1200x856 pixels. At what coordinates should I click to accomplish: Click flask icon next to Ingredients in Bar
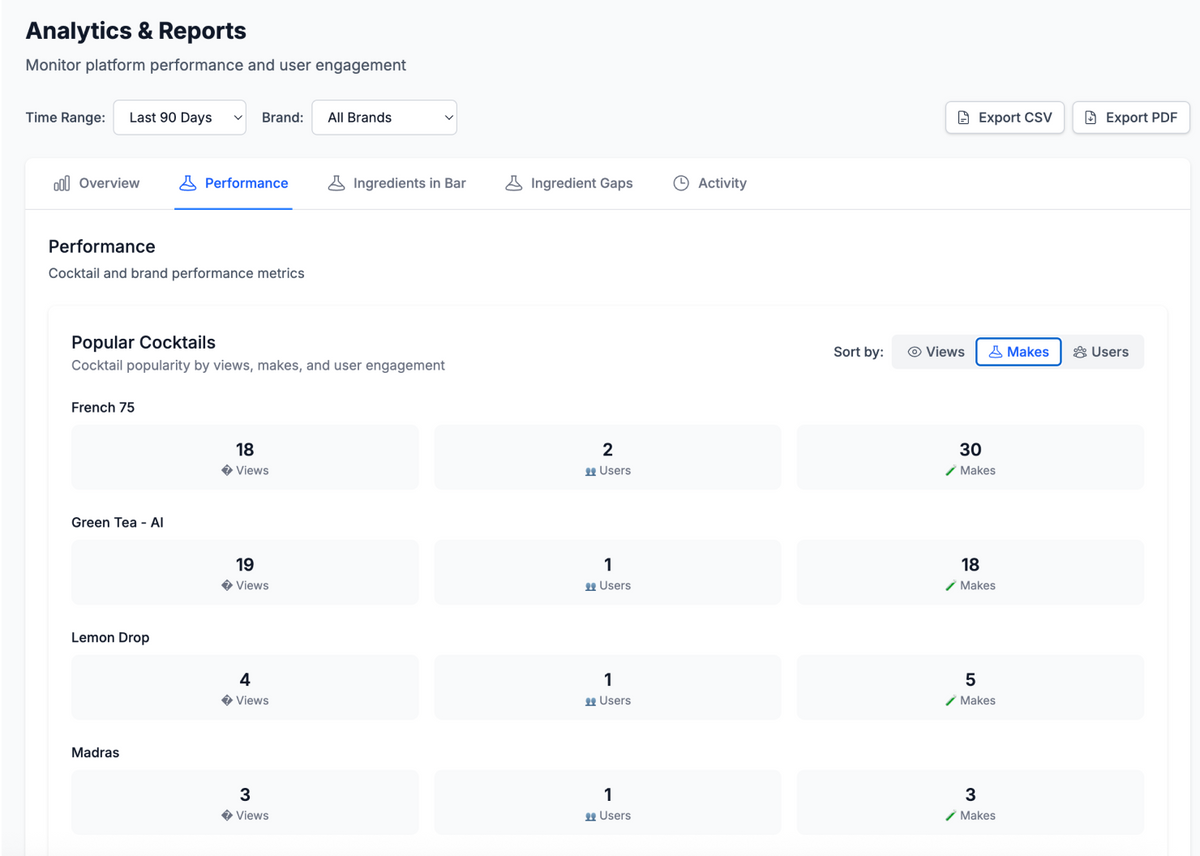(336, 183)
